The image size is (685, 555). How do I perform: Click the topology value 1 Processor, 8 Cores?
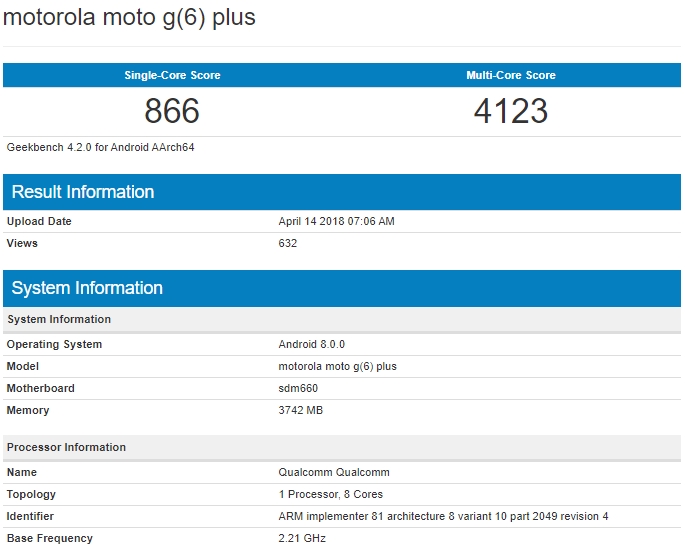tap(330, 494)
